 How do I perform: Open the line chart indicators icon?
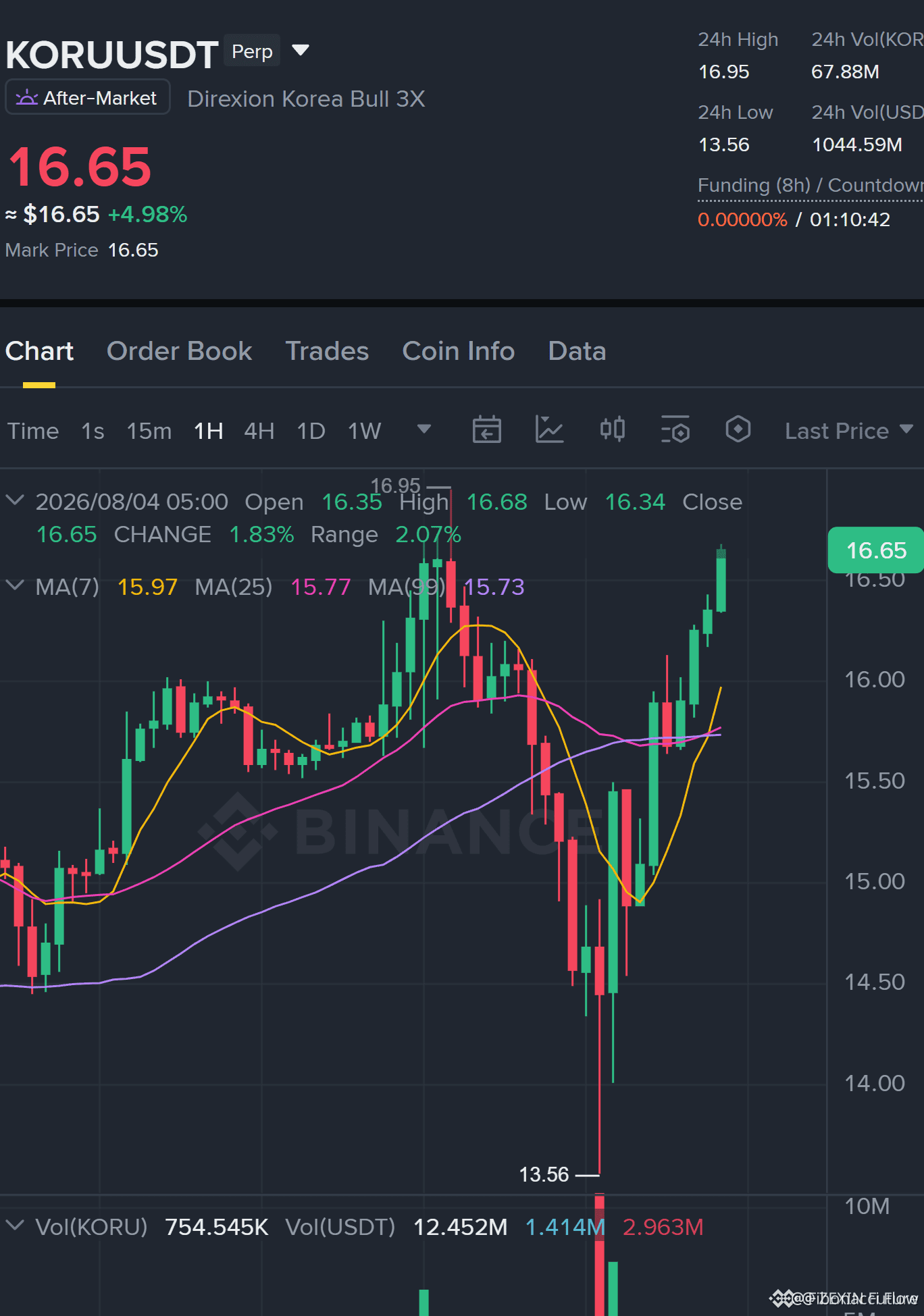(549, 429)
